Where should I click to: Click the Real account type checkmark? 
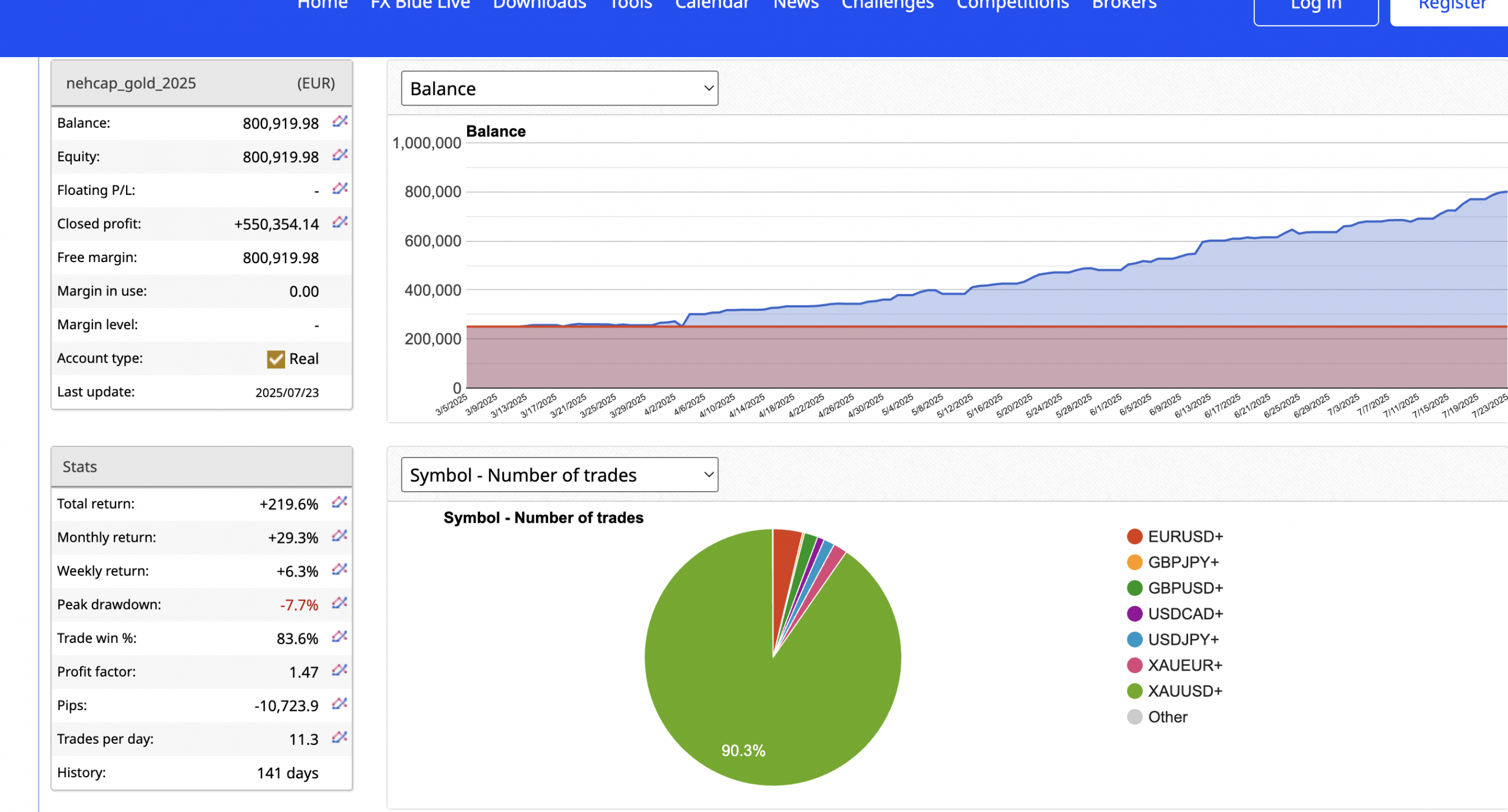(x=276, y=359)
